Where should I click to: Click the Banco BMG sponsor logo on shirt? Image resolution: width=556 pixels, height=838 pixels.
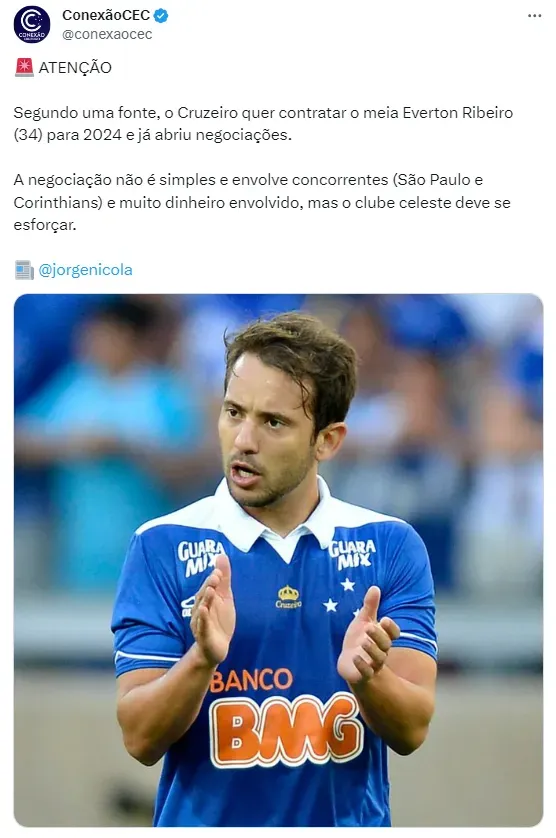[x=285, y=718]
